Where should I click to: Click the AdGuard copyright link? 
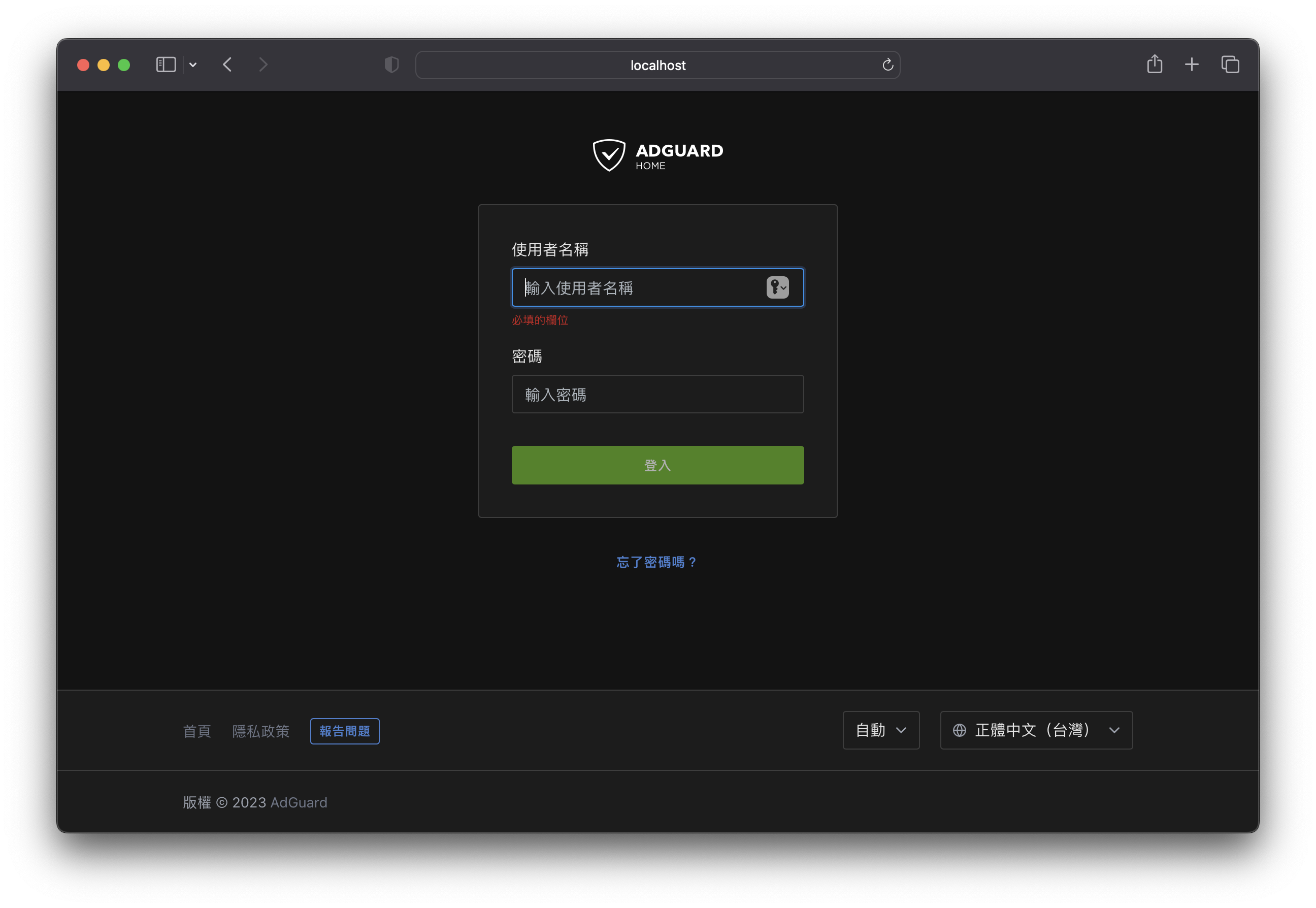(299, 803)
